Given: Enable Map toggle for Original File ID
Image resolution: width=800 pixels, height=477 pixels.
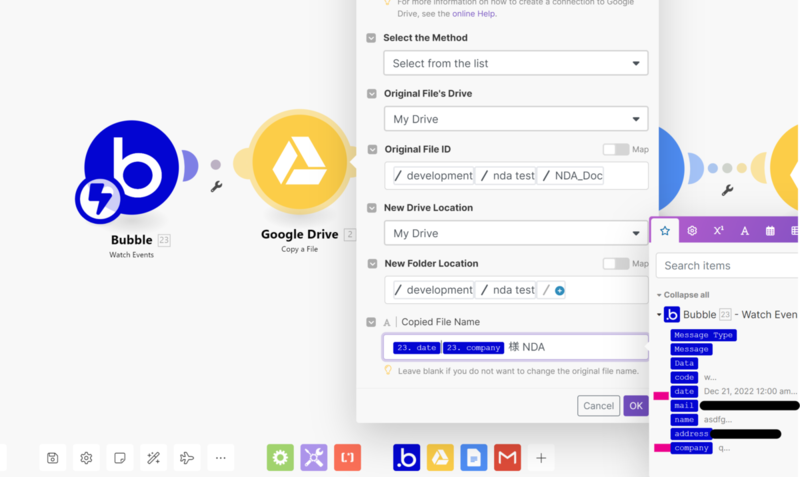Looking at the screenshot, I should click(x=616, y=149).
